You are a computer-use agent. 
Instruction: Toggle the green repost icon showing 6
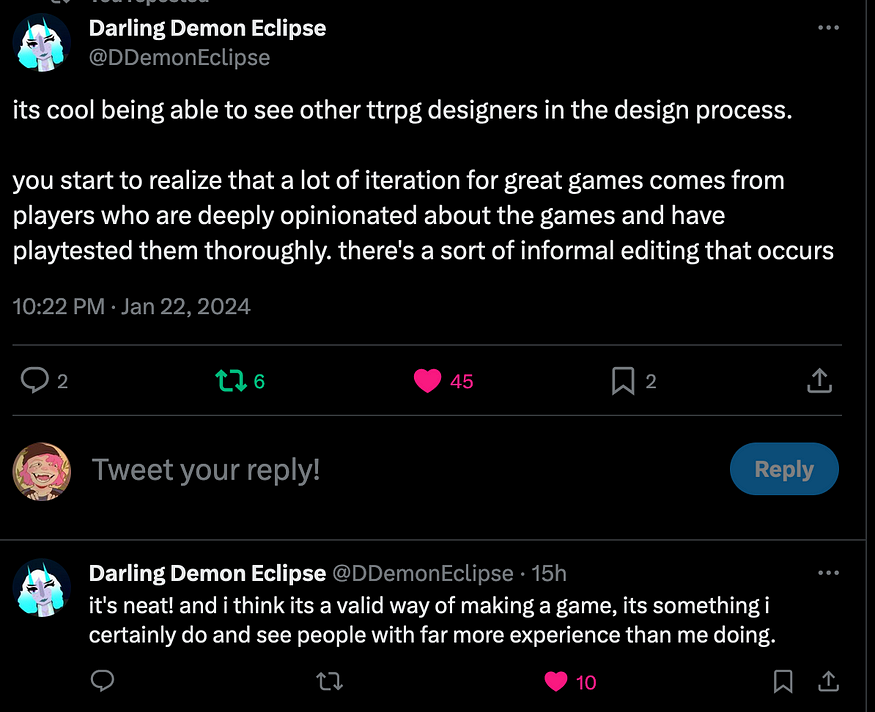231,381
